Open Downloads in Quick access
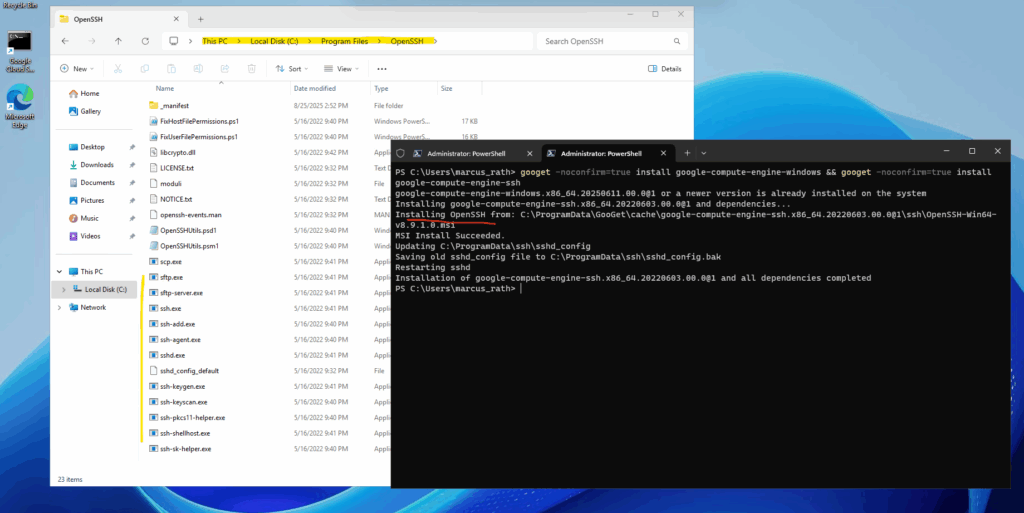The image size is (1024, 513). pyautogui.click(x=91, y=164)
